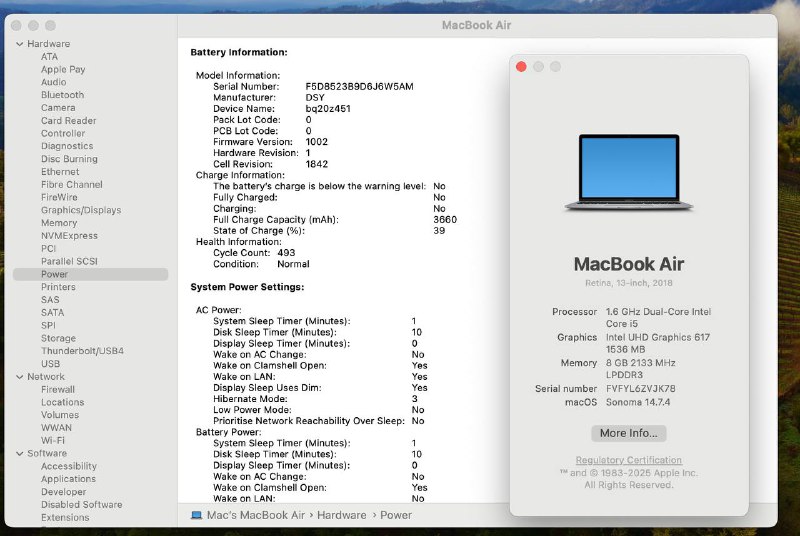Select Disabled Software in the sidebar
This screenshot has width=800, height=536.
[82, 505]
